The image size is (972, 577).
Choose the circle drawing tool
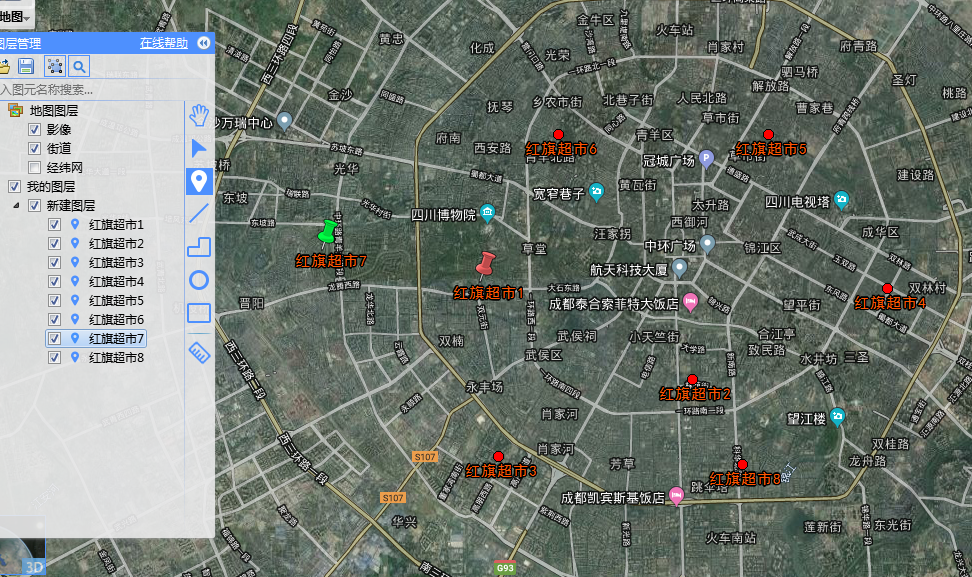coord(199,280)
